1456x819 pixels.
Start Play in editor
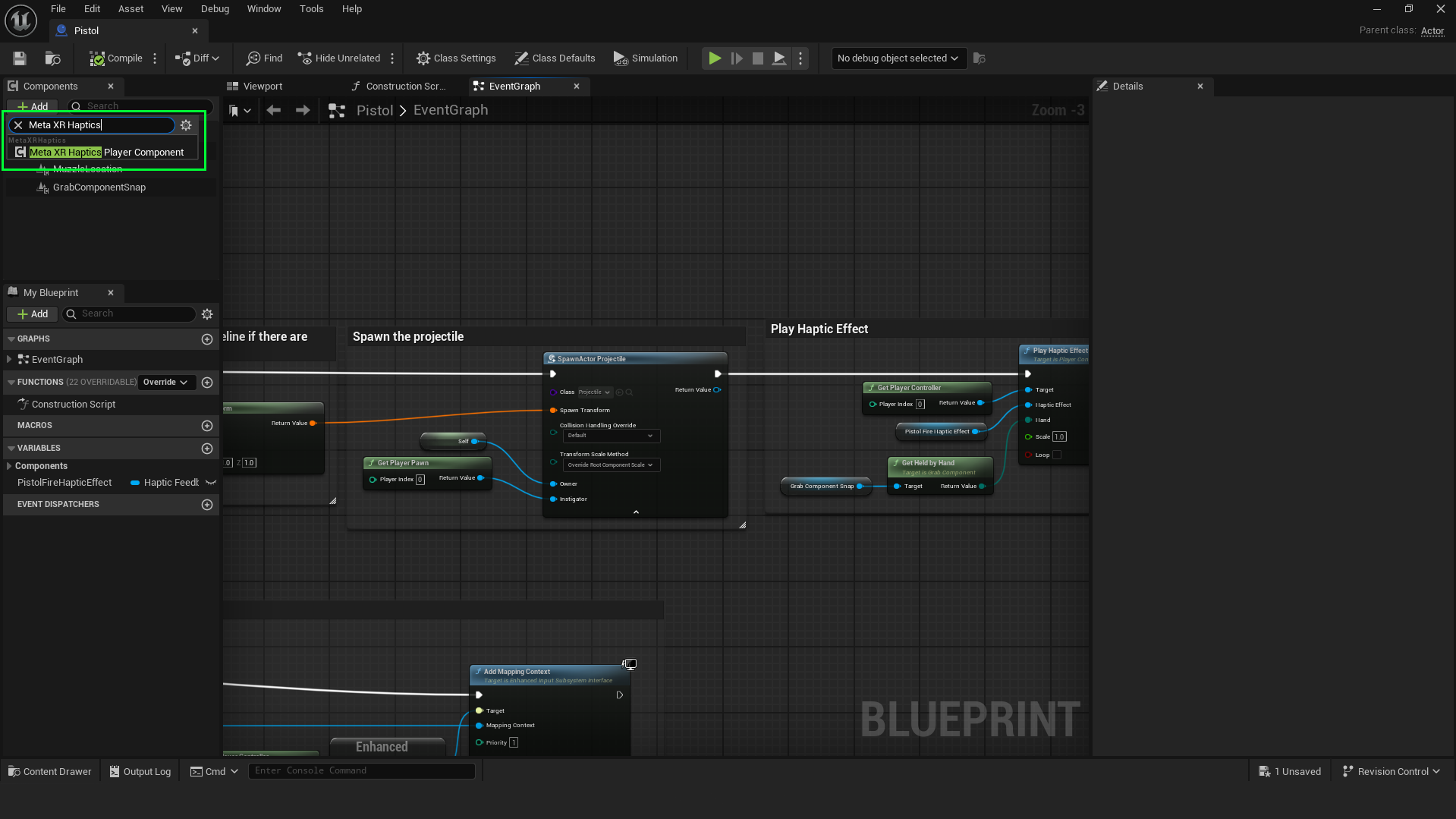pos(715,58)
